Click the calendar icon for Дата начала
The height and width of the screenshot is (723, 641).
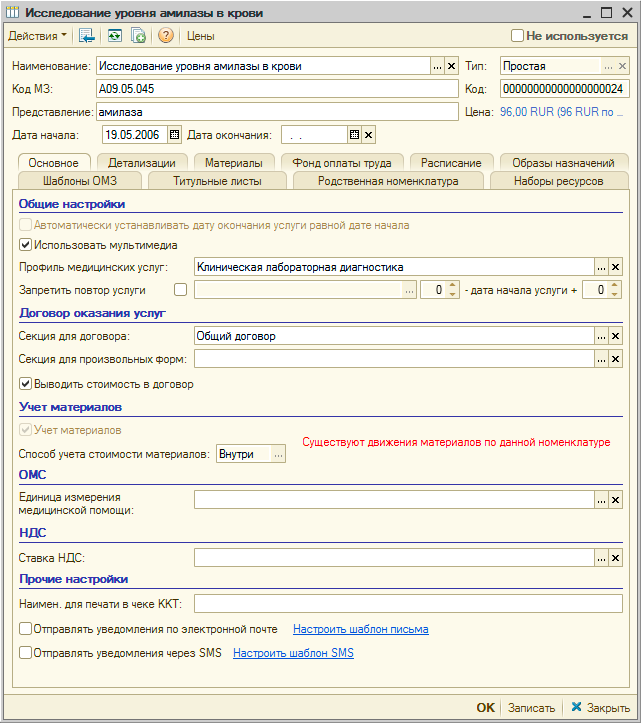[x=174, y=135]
